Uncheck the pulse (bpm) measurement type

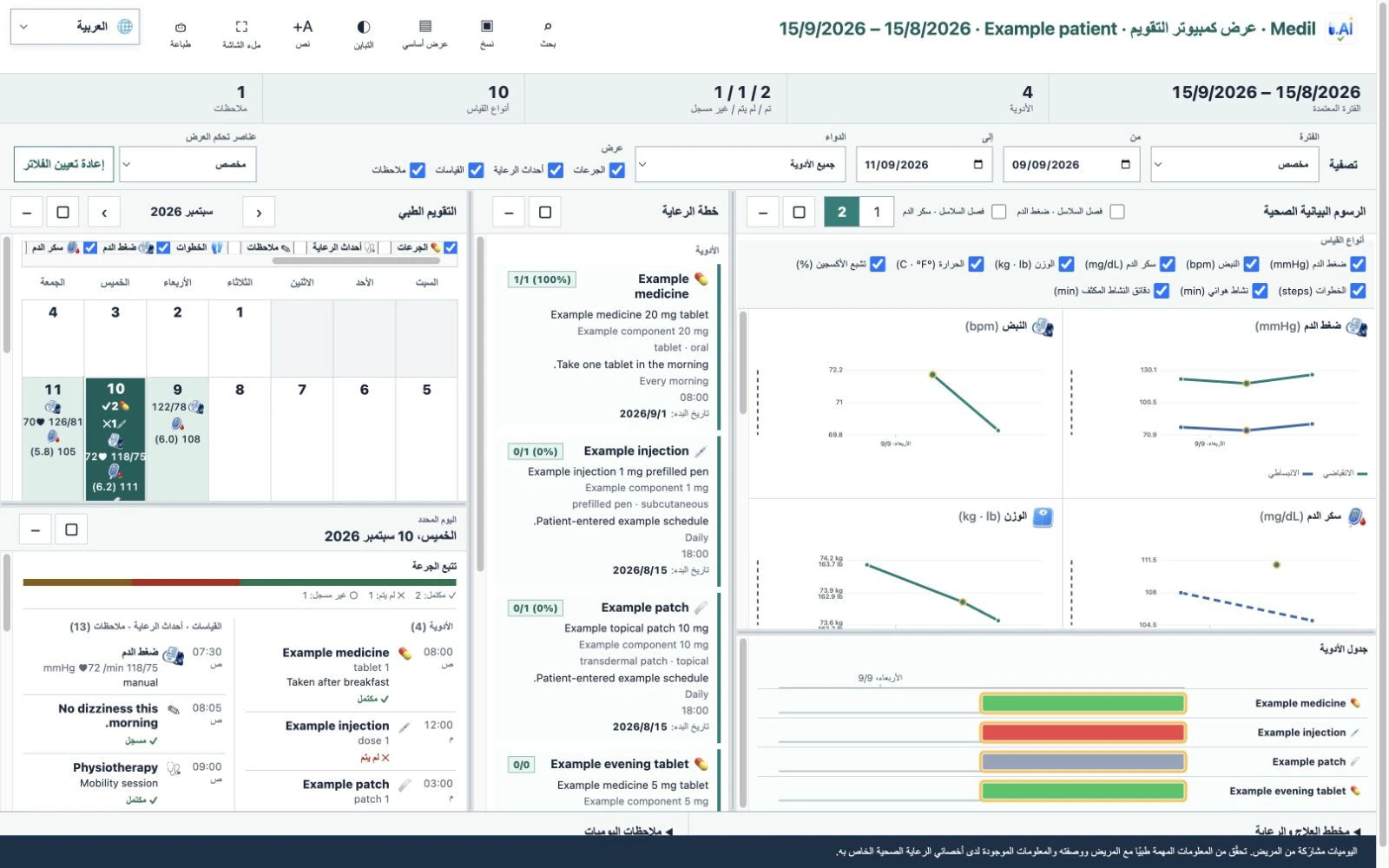(x=1251, y=264)
